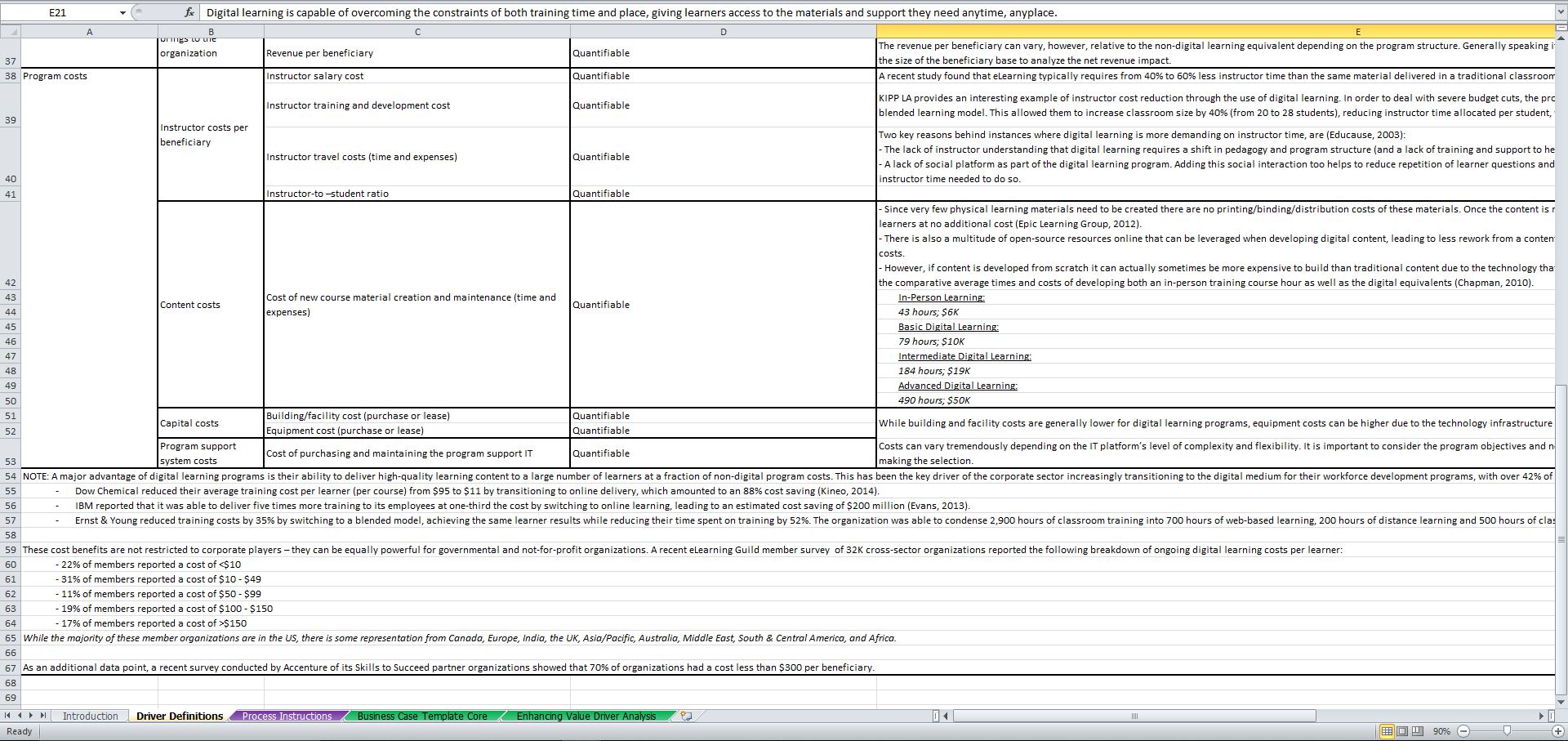This screenshot has width=1568, height=741.
Task: Click the Name Box showing E21
Action: pos(59,12)
